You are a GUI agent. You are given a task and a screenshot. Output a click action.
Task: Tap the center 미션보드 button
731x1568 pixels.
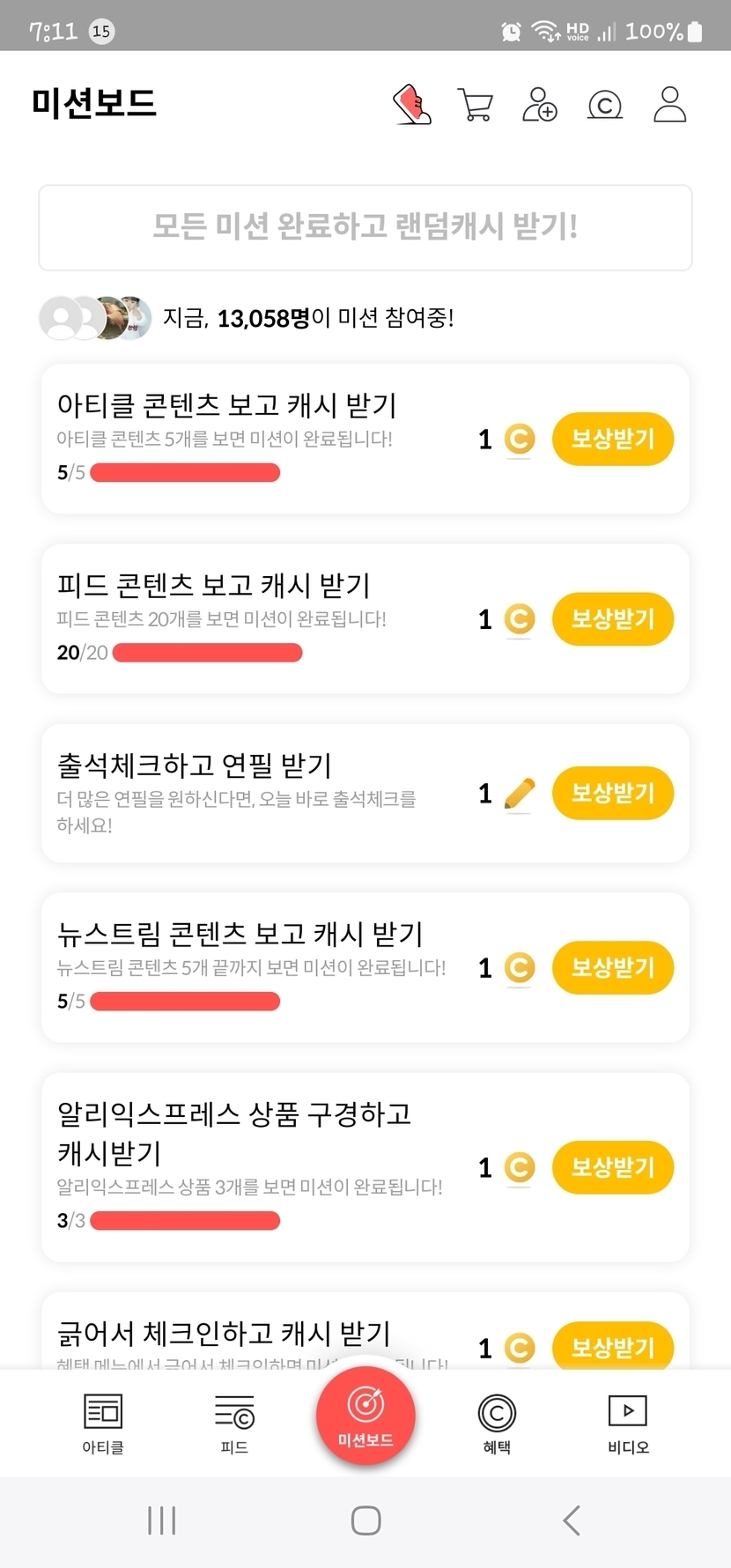pyautogui.click(x=365, y=1415)
